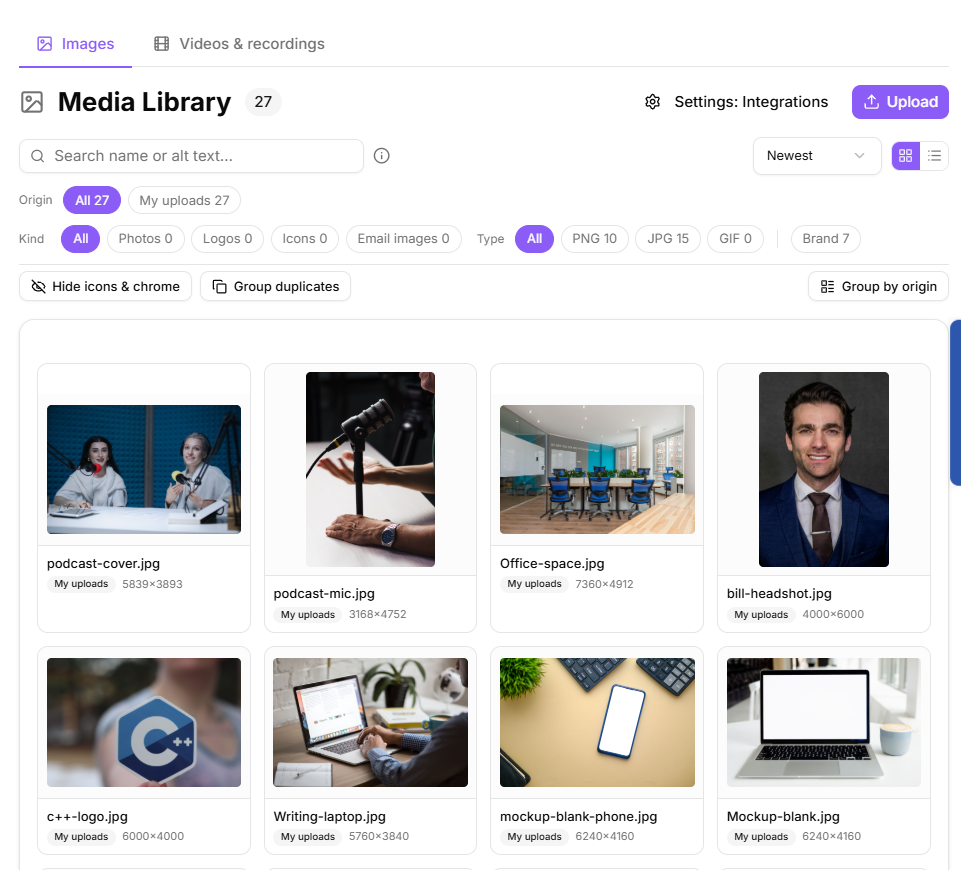Filter by Photos 0
961x870 pixels.
pyautogui.click(x=145, y=239)
